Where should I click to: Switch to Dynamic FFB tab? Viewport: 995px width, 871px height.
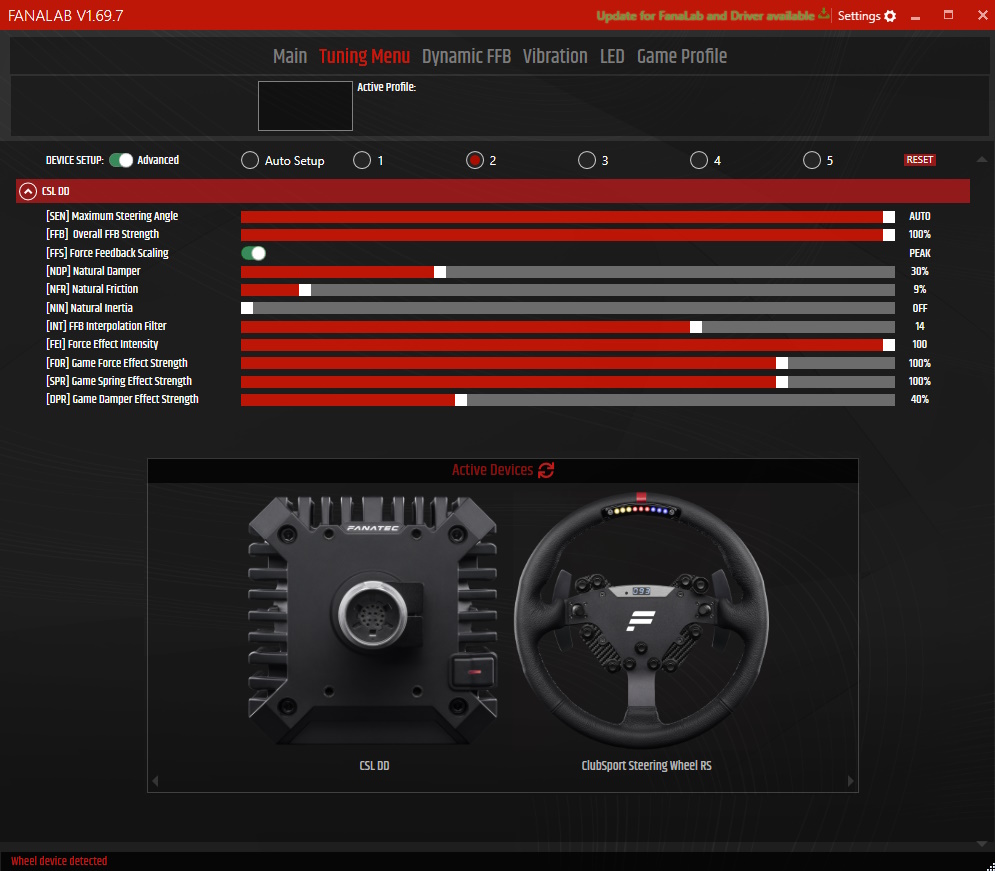click(x=466, y=56)
